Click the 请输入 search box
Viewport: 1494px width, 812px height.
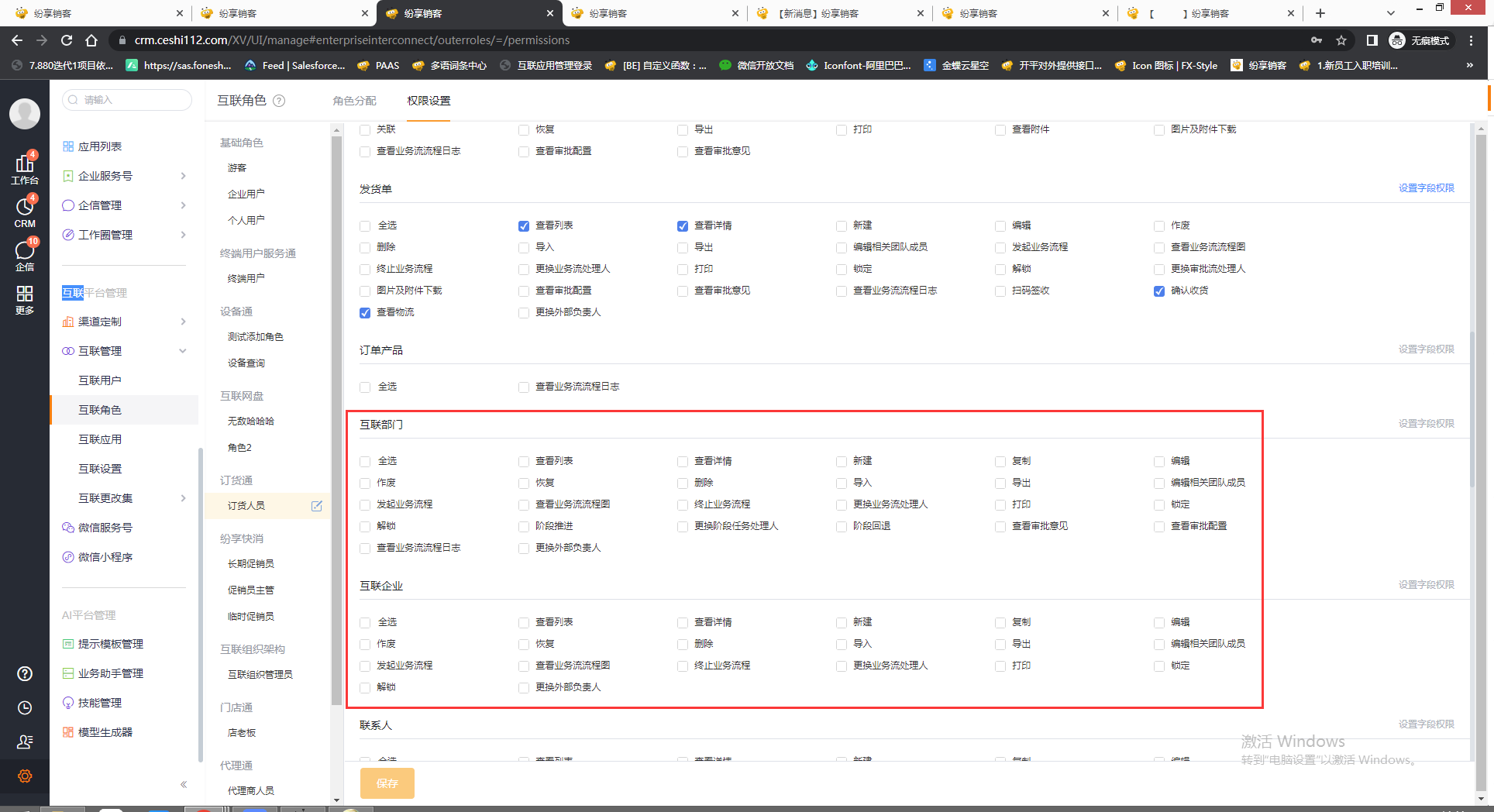[x=126, y=99]
